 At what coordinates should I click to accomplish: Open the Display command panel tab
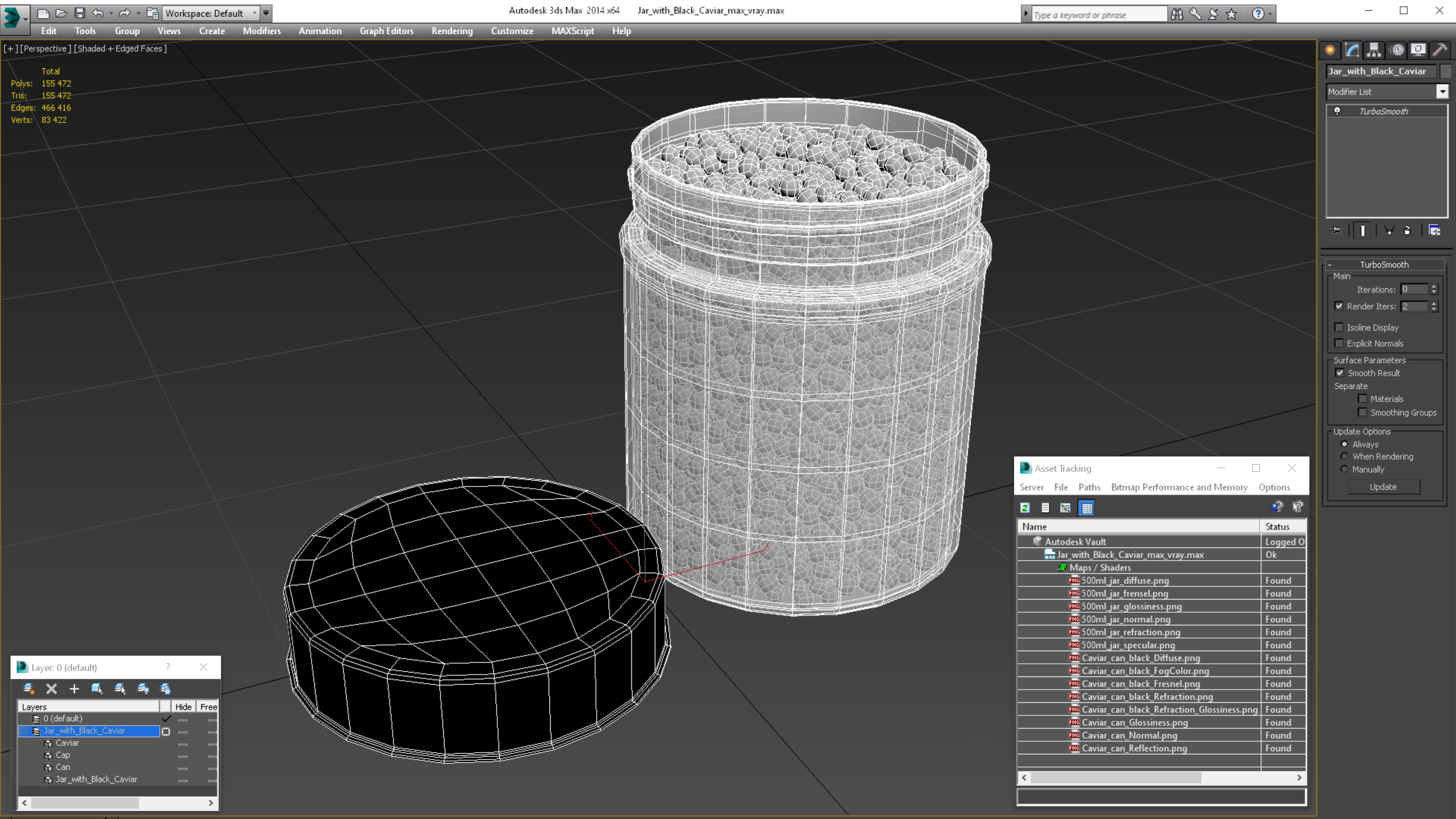[x=1418, y=50]
